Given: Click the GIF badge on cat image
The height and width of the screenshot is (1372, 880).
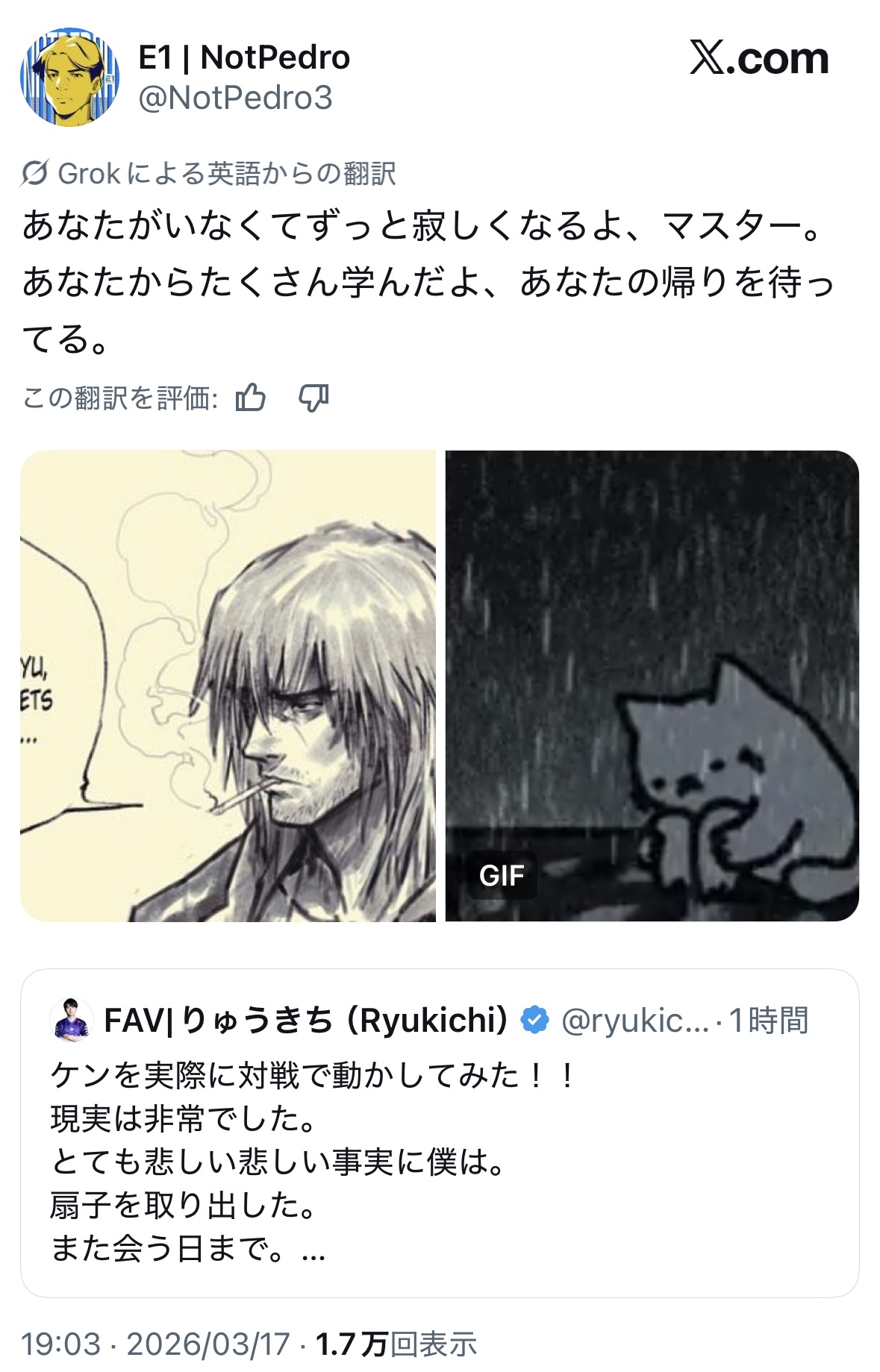Looking at the screenshot, I should (x=502, y=875).
